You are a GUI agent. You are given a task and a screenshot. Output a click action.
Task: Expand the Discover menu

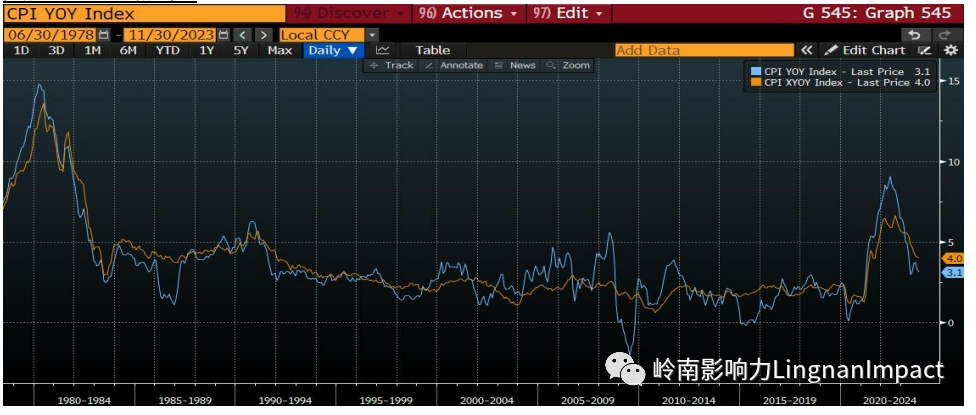pyautogui.click(x=349, y=13)
